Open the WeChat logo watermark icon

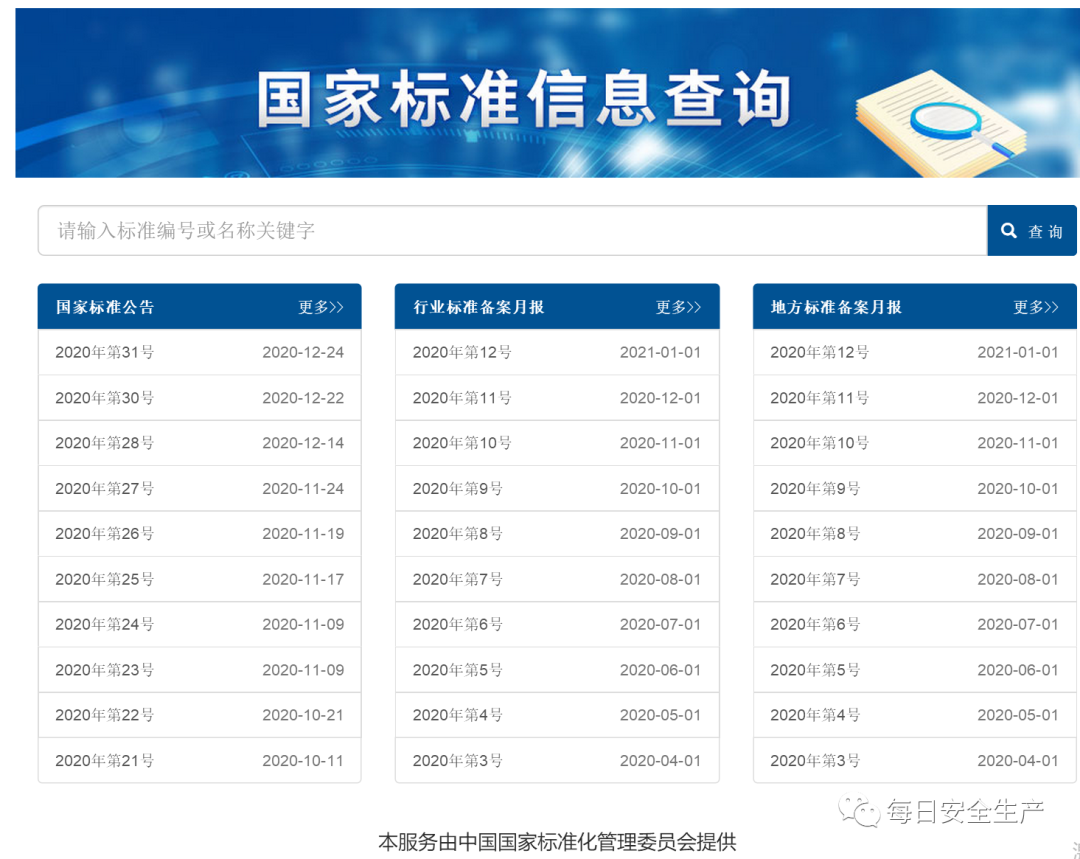point(860,811)
